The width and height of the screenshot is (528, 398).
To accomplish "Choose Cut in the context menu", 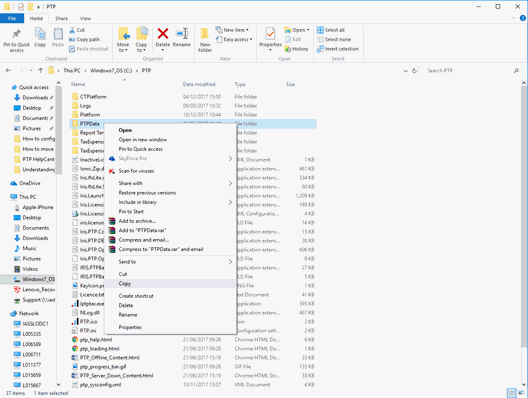I will click(x=169, y=274).
